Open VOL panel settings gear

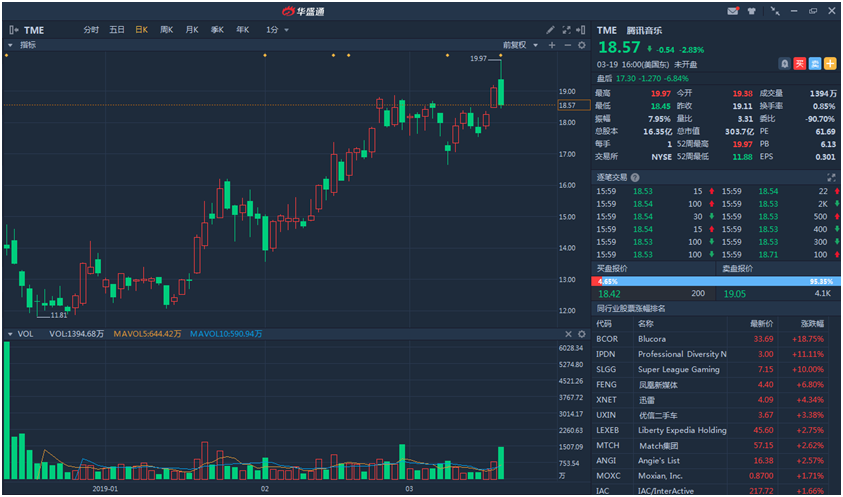[581, 334]
